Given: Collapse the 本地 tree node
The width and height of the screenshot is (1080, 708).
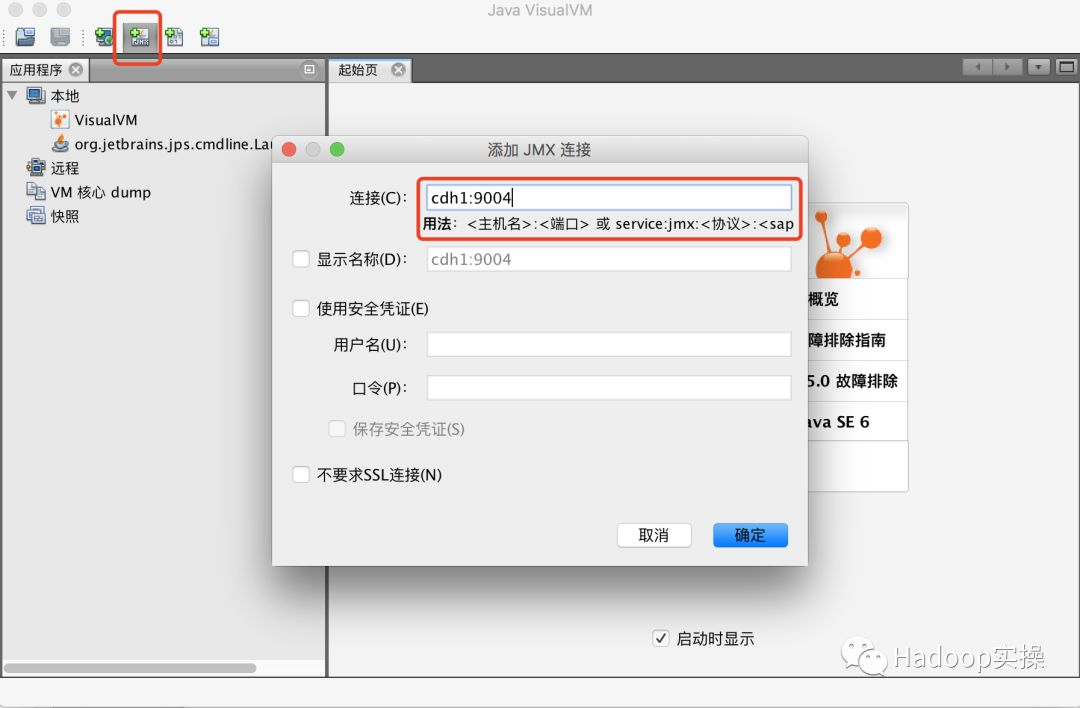Looking at the screenshot, I should click(12, 95).
